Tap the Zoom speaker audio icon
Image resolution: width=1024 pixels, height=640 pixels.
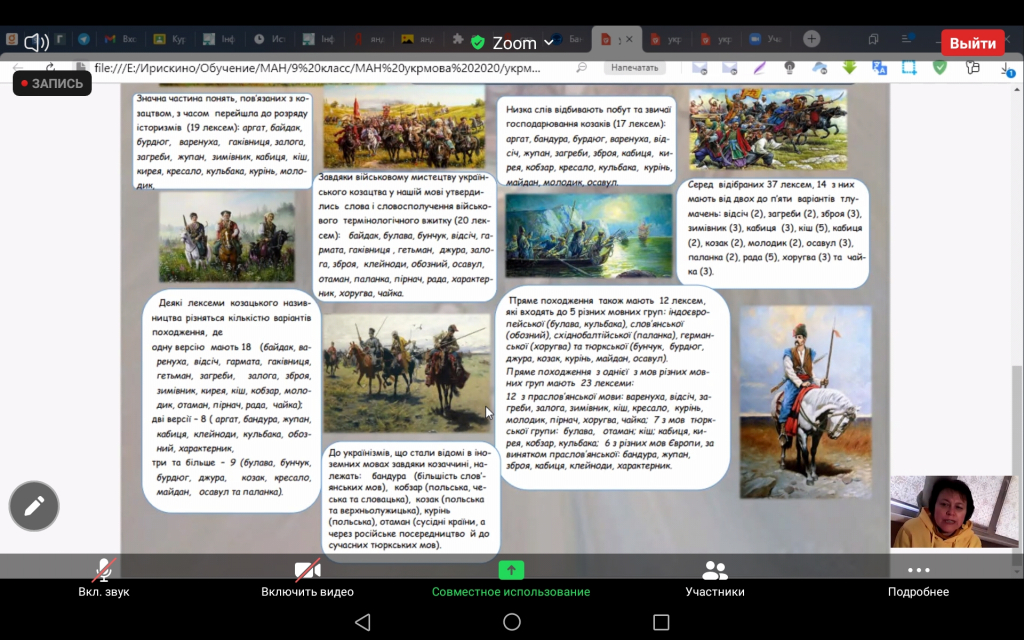pyautogui.click(x=36, y=42)
